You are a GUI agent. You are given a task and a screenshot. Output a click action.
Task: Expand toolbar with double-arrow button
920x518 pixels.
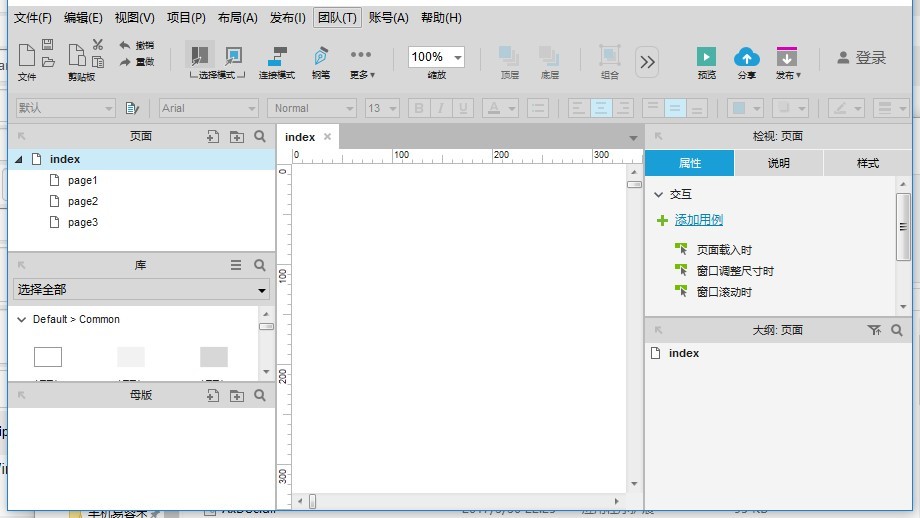(x=647, y=62)
